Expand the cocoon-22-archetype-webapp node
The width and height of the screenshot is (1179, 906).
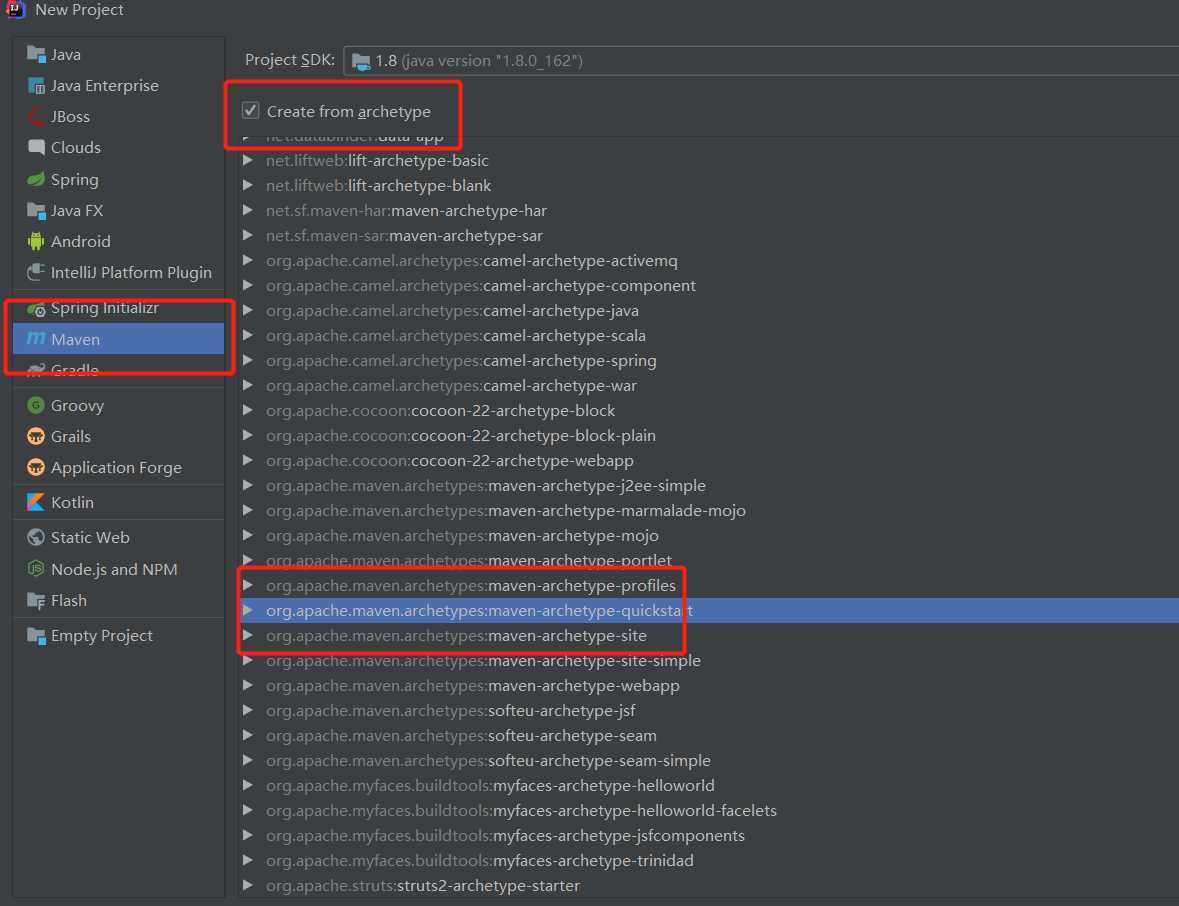pos(247,460)
